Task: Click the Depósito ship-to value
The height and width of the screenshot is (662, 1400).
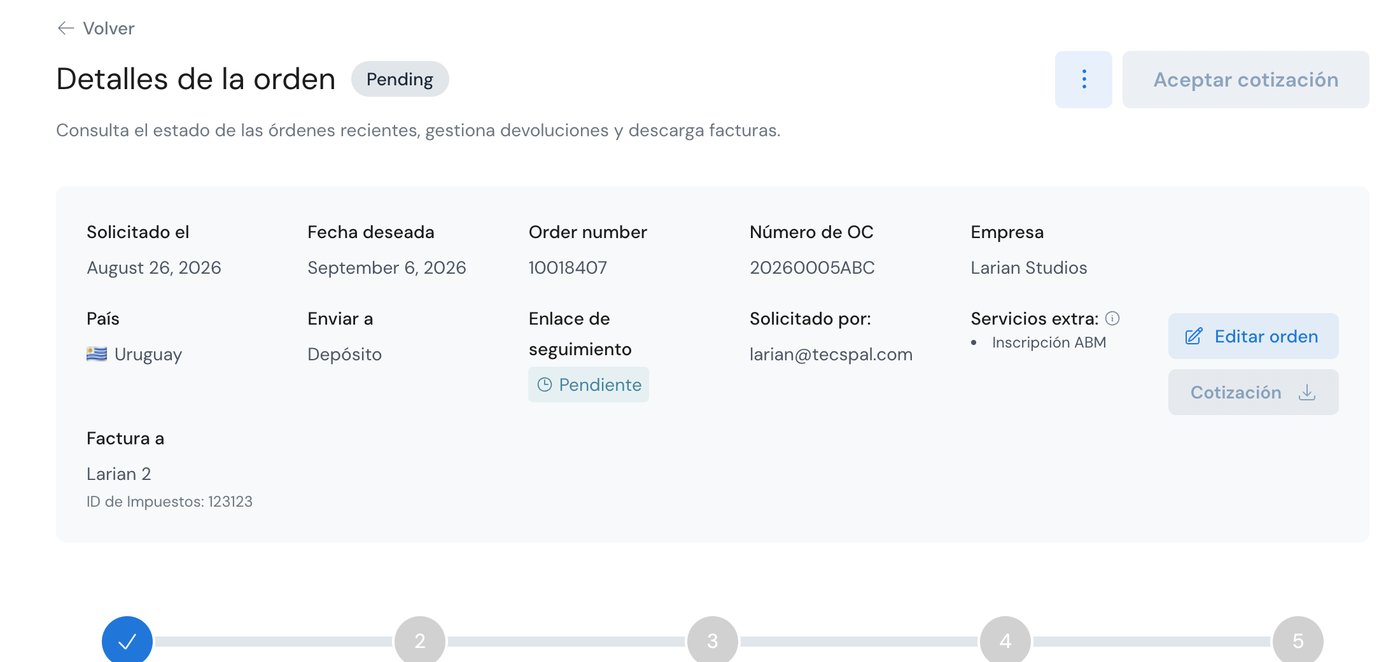Action: 345,354
